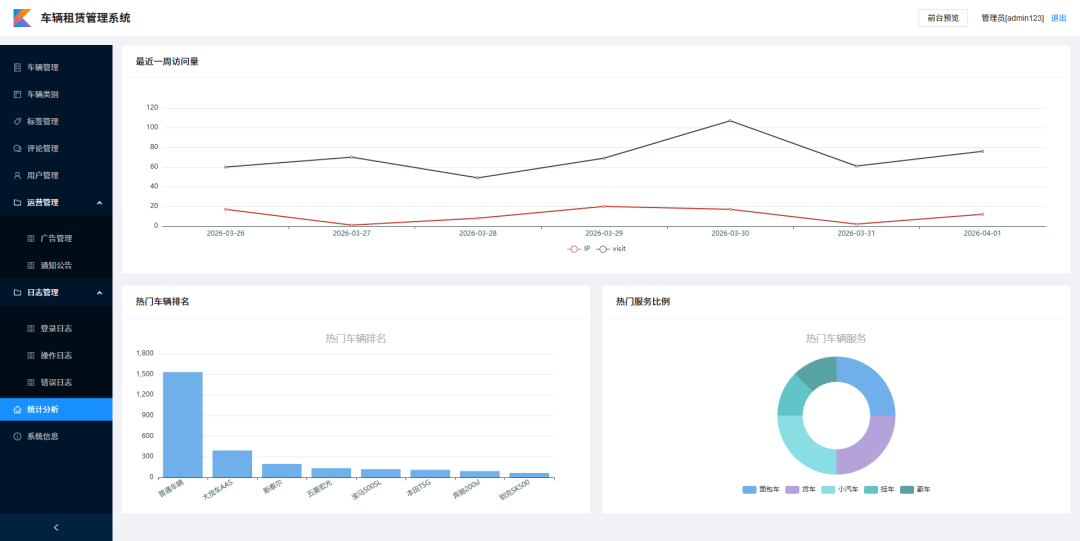The width and height of the screenshot is (1080, 541).
Task: Click the 奔驰200sl bar in the ranking chart
Action: click(x=480, y=474)
